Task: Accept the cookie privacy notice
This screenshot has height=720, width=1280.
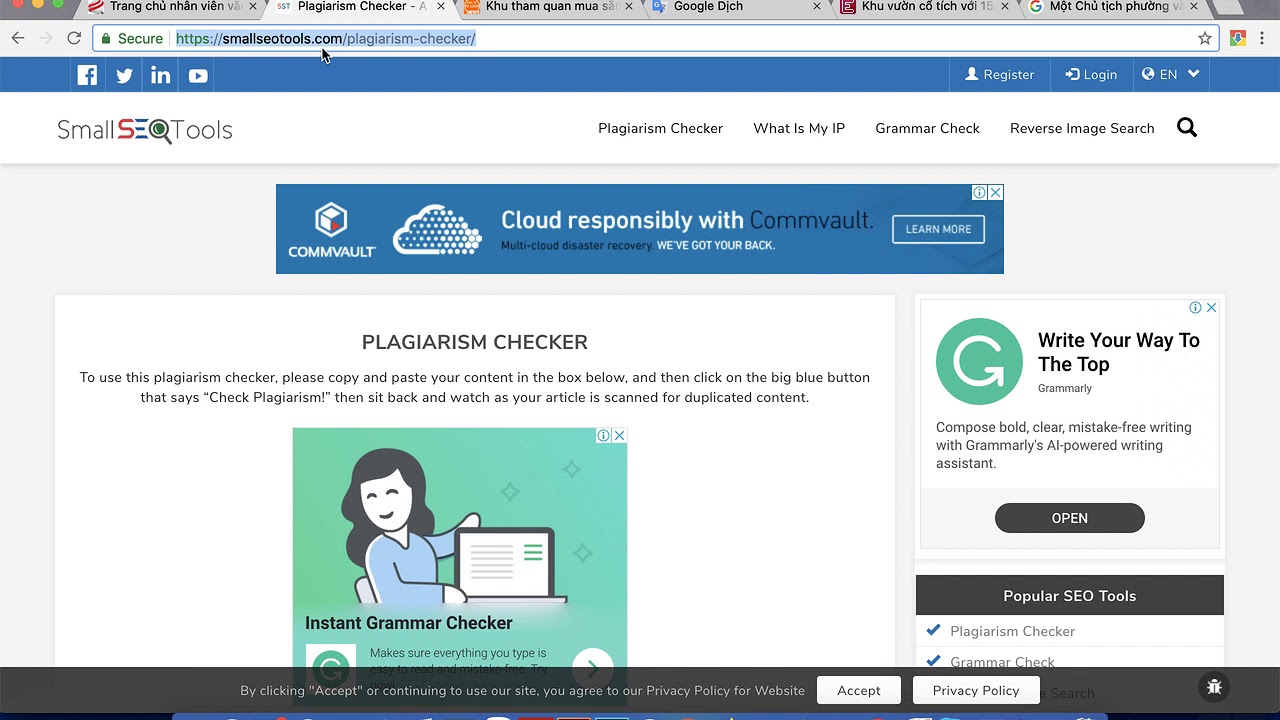Action: coord(859,690)
